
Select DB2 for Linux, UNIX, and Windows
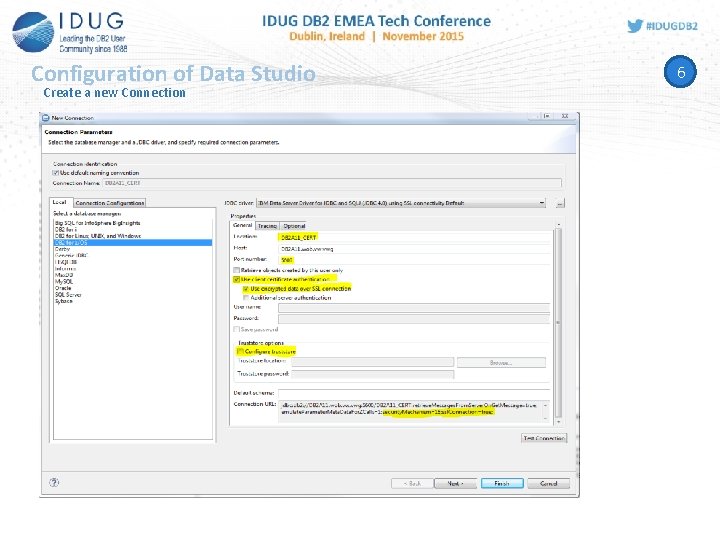[98, 236]
